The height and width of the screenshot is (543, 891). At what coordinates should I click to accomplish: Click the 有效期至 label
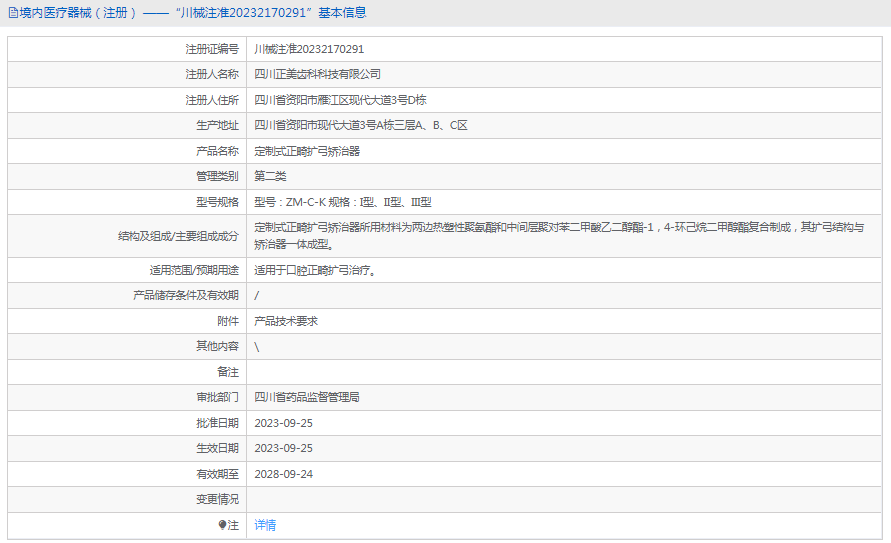pyautogui.click(x=218, y=474)
